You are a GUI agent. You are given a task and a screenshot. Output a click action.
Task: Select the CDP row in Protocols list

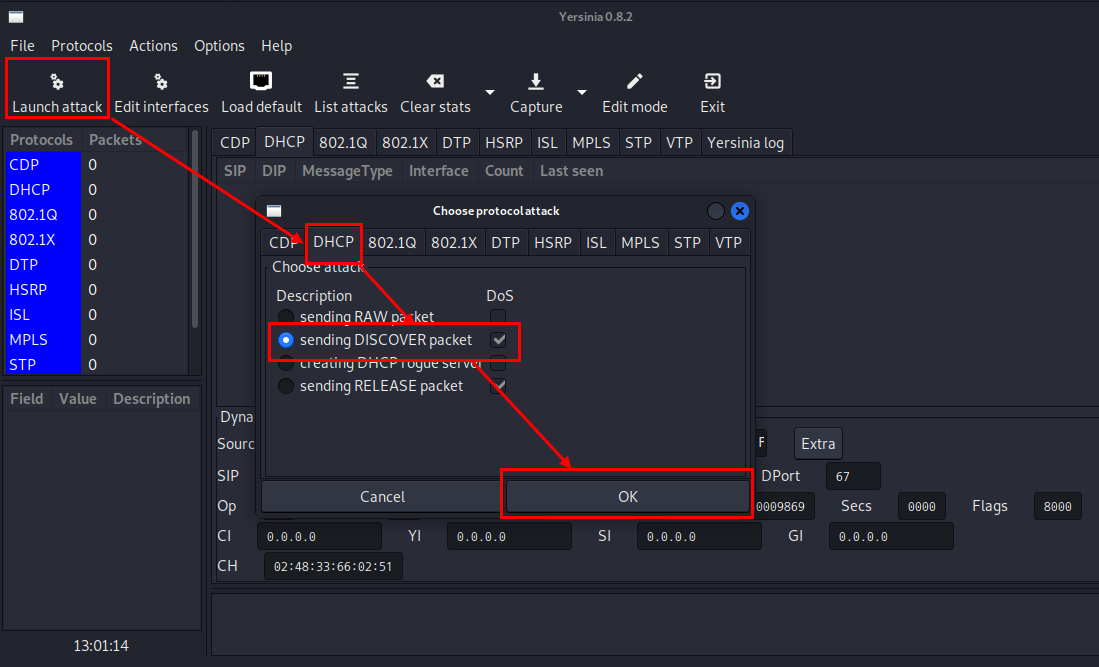97,165
